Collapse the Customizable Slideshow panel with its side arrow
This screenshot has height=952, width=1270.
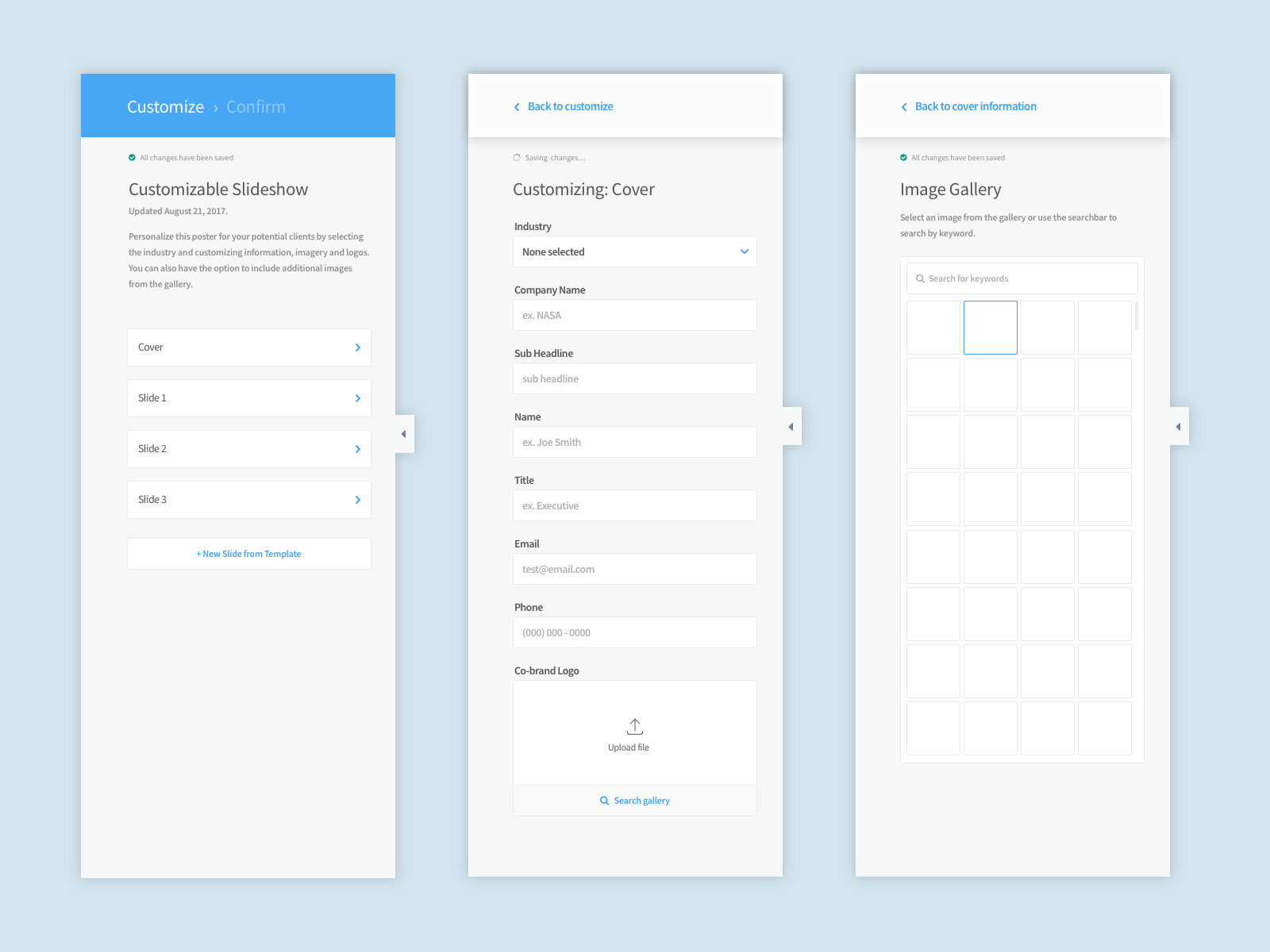coord(404,434)
